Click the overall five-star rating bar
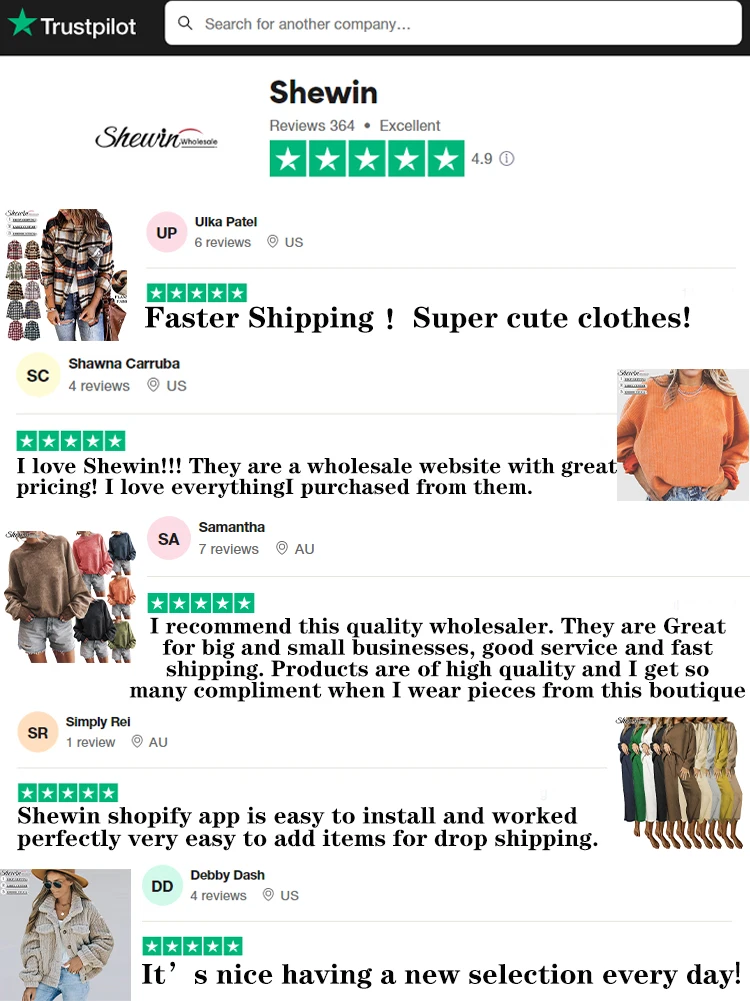Image resolution: width=750 pixels, height=1001 pixels. pyautogui.click(x=366, y=158)
